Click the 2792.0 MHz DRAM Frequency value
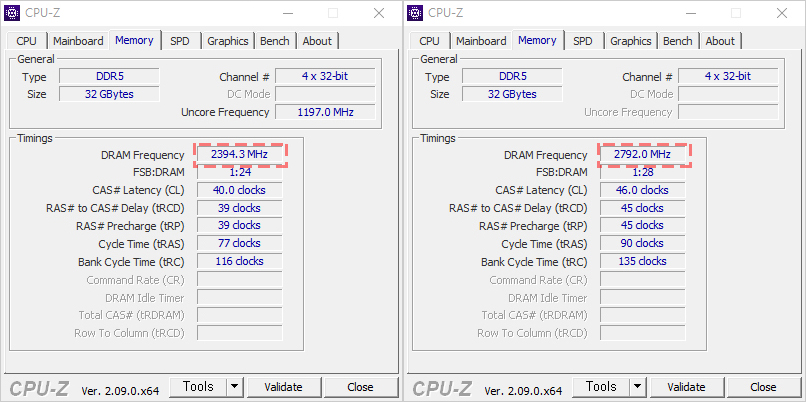806x402 pixels. tap(643, 155)
